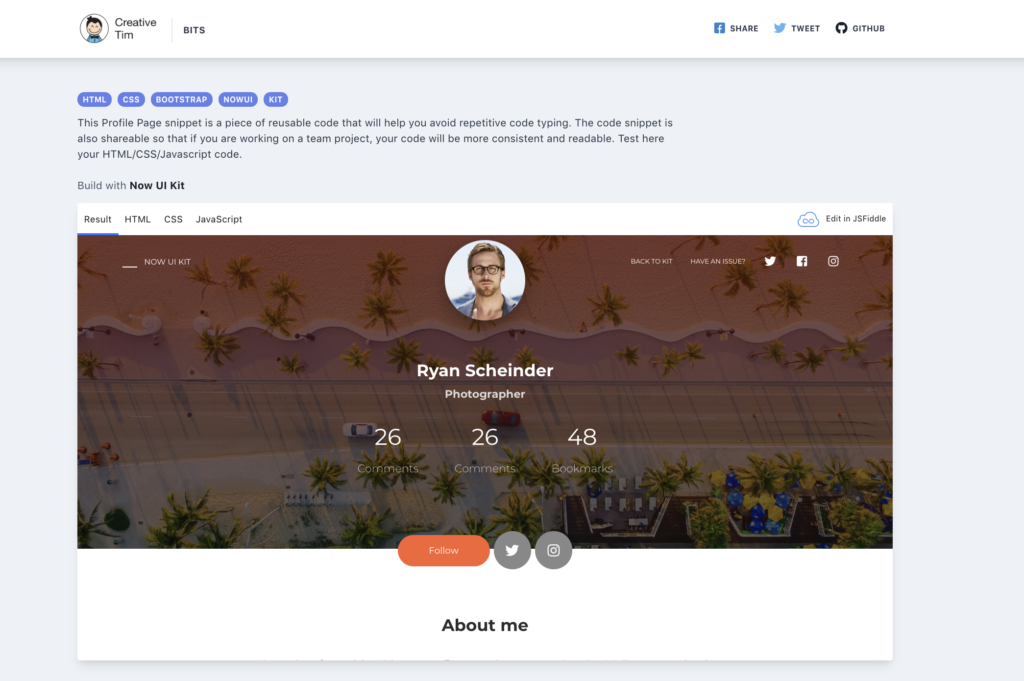1024x681 pixels.
Task: Open the BITS link in header
Action: click(x=194, y=30)
